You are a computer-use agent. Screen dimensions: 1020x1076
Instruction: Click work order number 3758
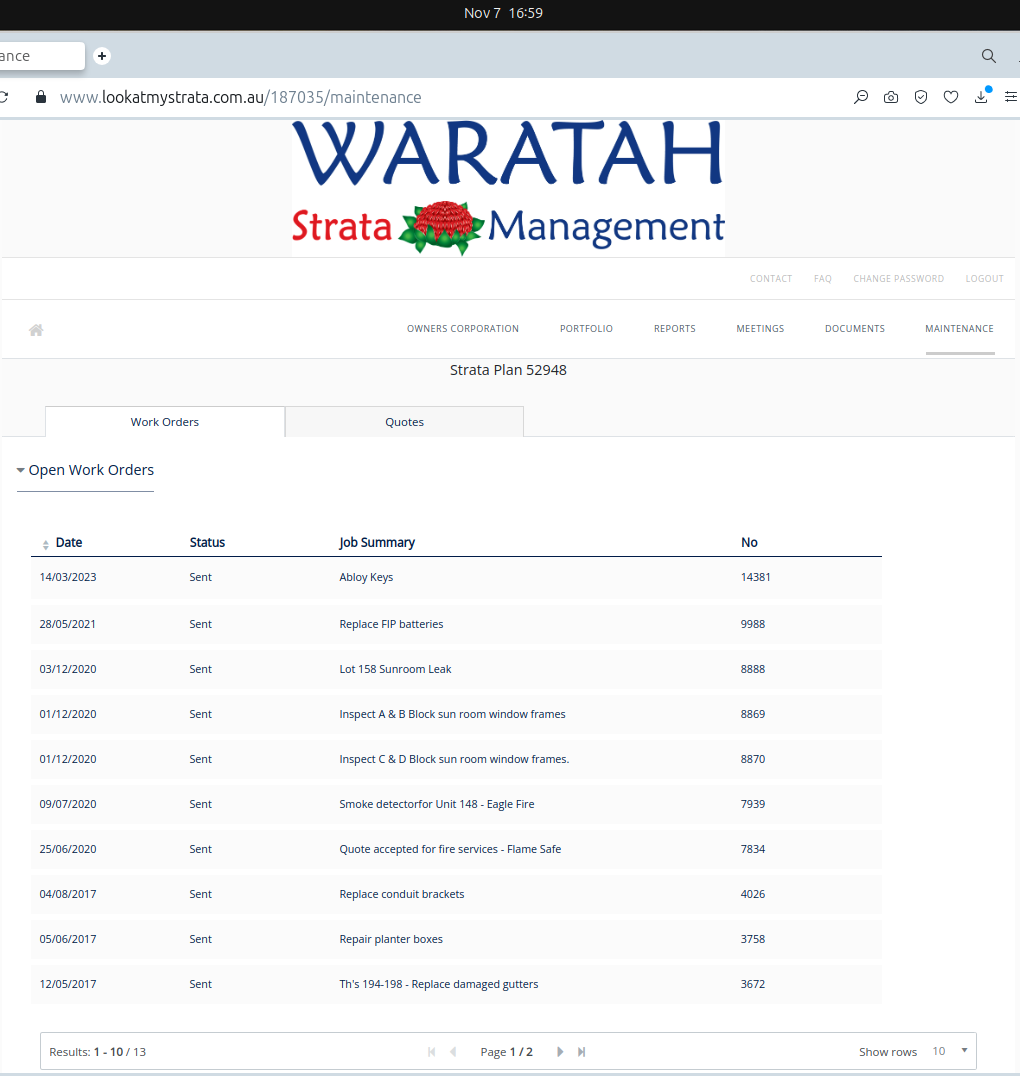(753, 939)
